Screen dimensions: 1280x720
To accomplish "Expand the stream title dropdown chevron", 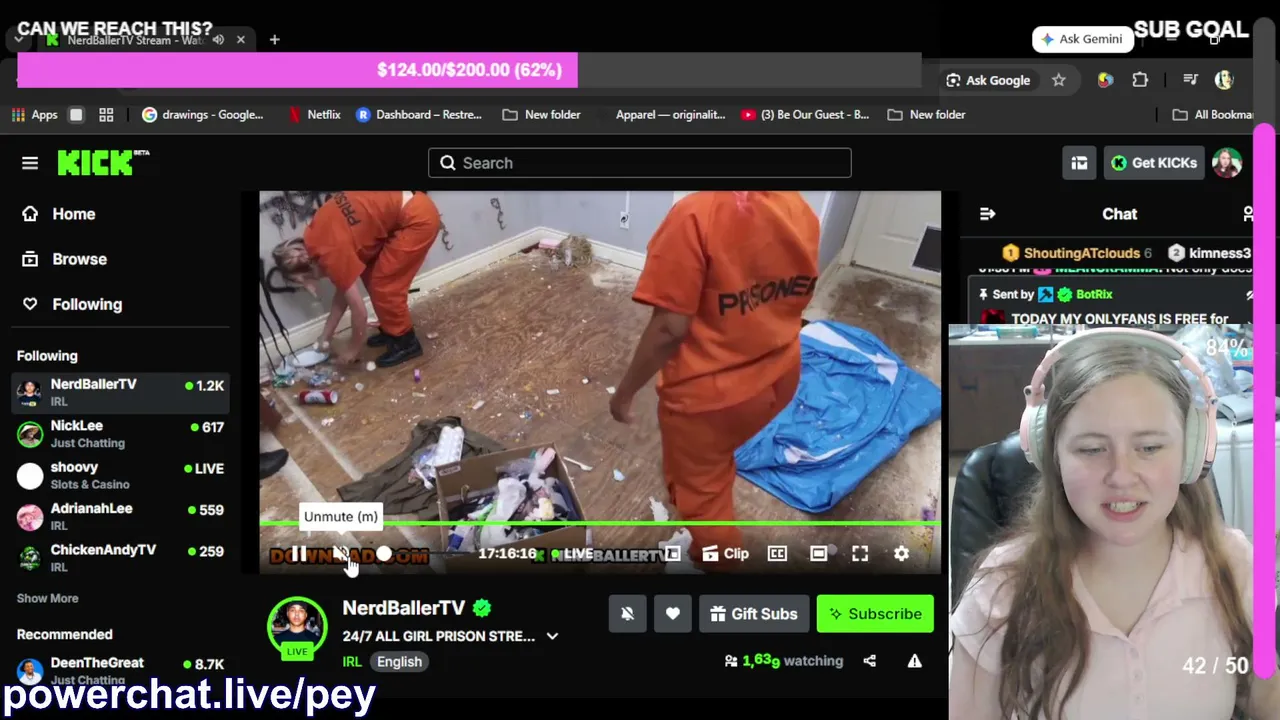I will [552, 636].
